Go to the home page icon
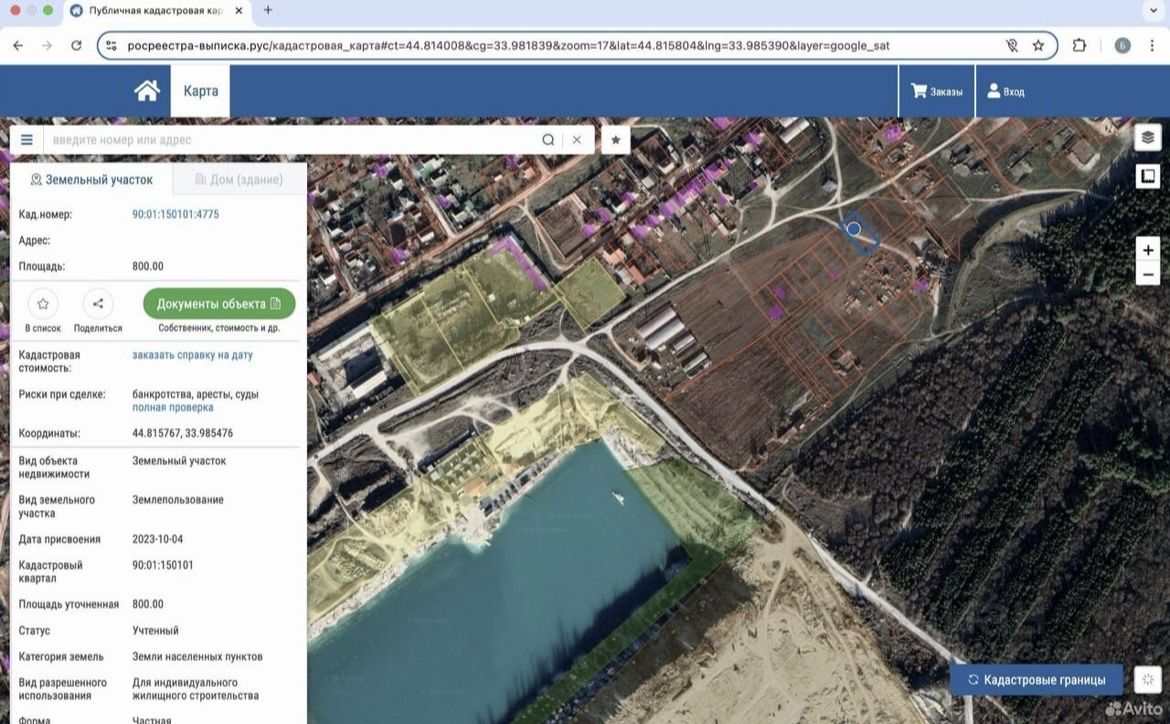 click(x=147, y=91)
